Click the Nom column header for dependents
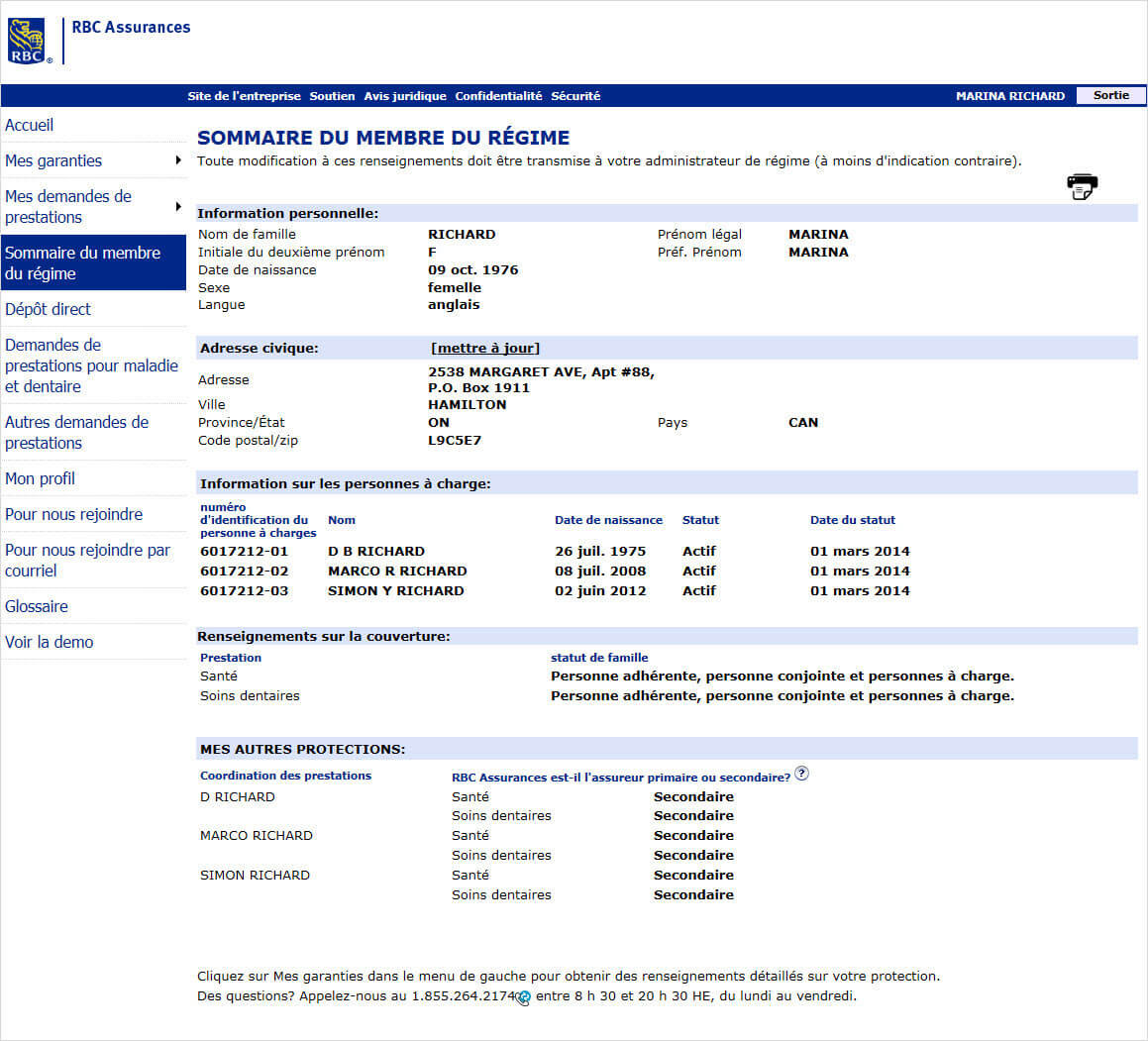 point(341,520)
